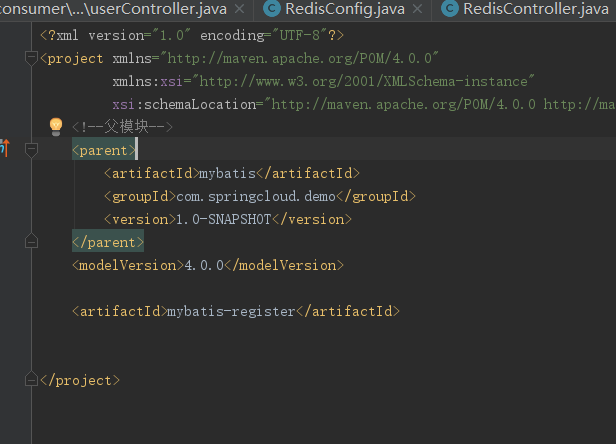
Task: Click the closing project tag
Action: click(x=80, y=380)
